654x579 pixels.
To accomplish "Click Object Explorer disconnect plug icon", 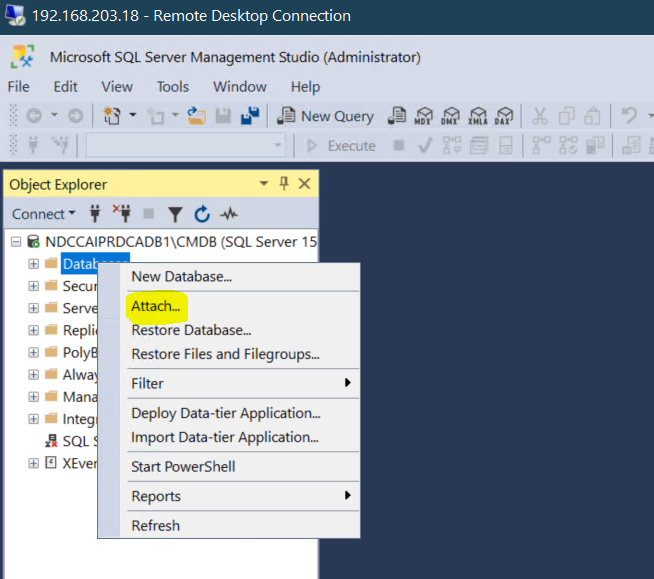I will (x=122, y=213).
